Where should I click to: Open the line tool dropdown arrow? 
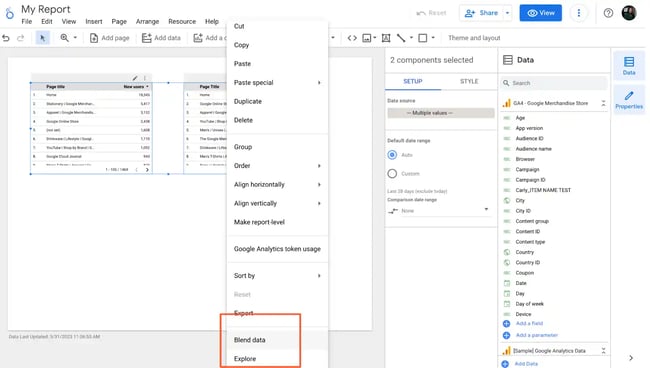[x=411, y=38]
